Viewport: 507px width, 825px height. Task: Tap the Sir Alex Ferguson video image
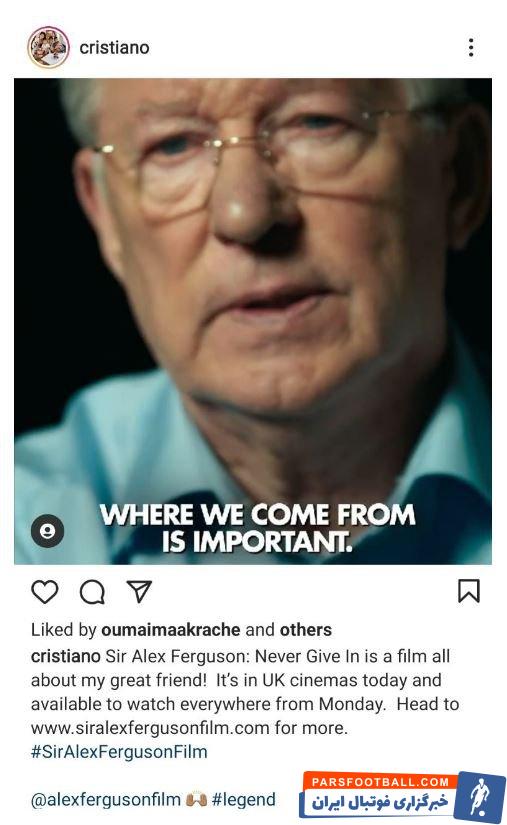coord(253,321)
